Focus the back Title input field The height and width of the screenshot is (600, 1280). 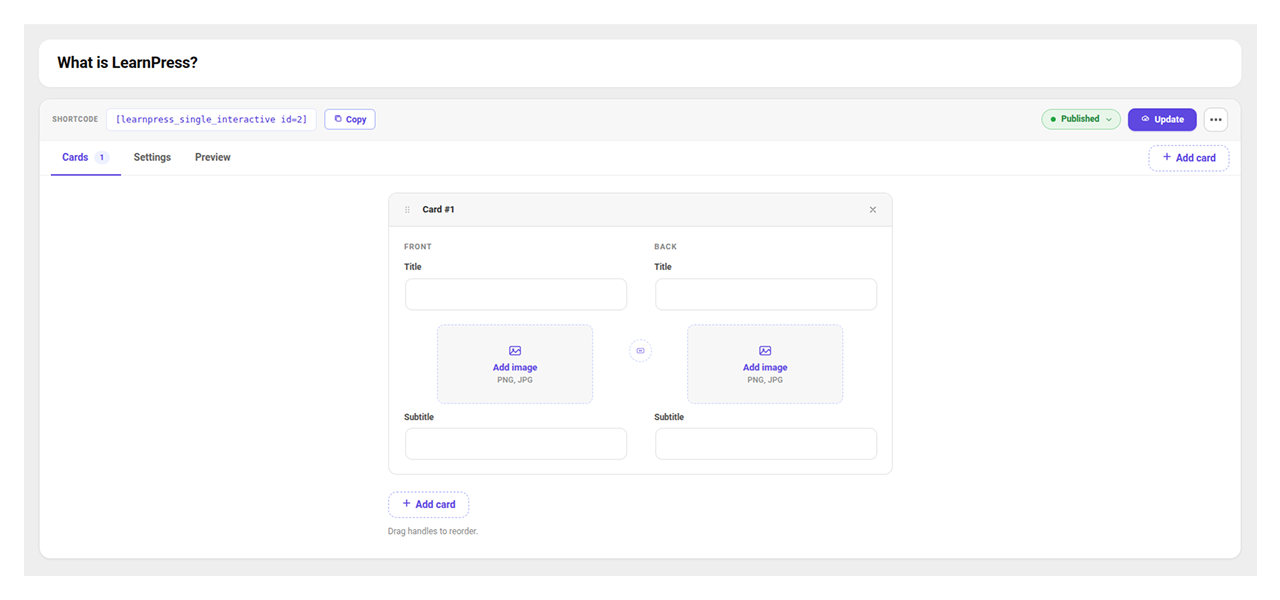click(x=766, y=295)
